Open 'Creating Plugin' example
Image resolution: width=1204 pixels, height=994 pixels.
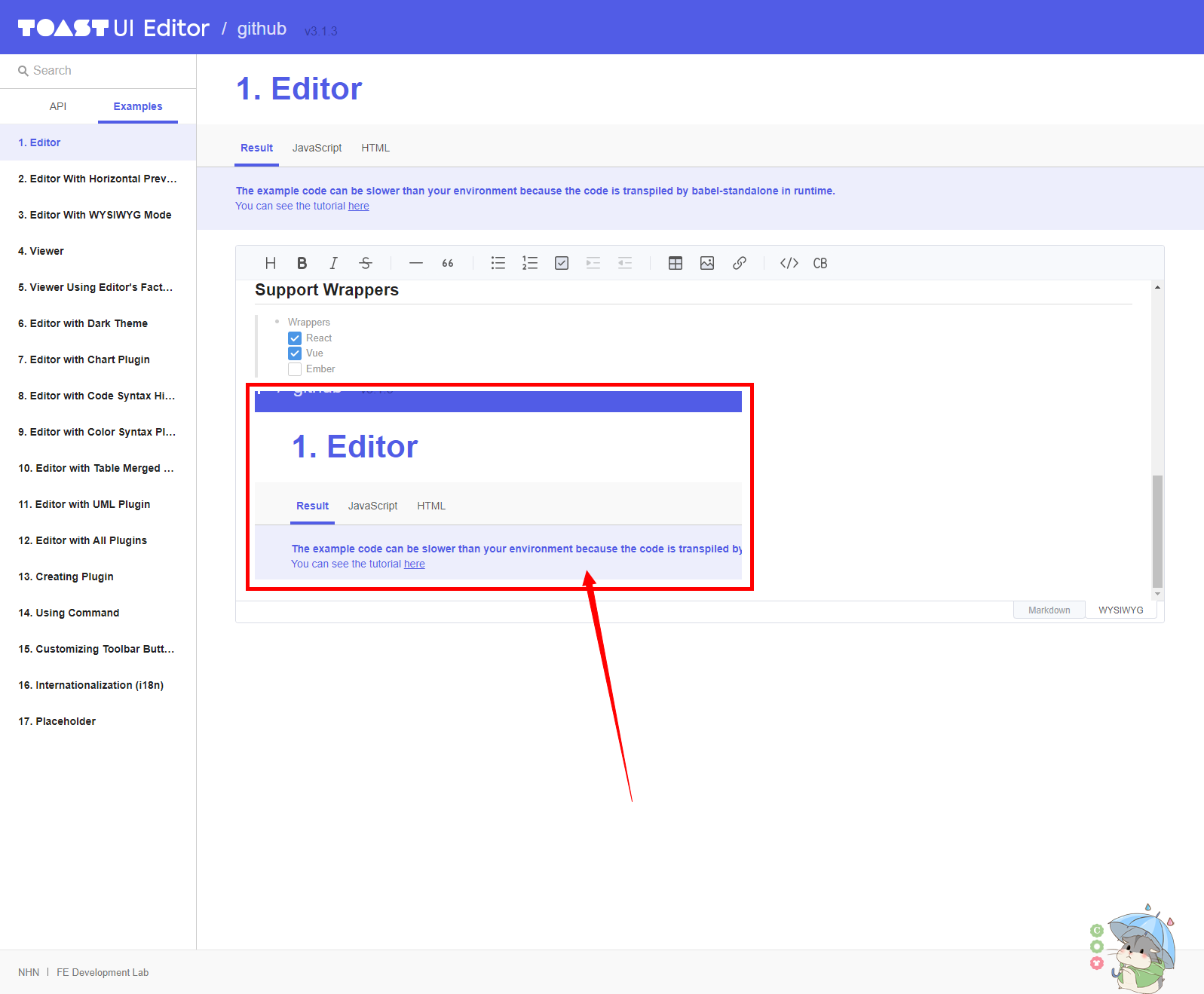click(x=98, y=577)
